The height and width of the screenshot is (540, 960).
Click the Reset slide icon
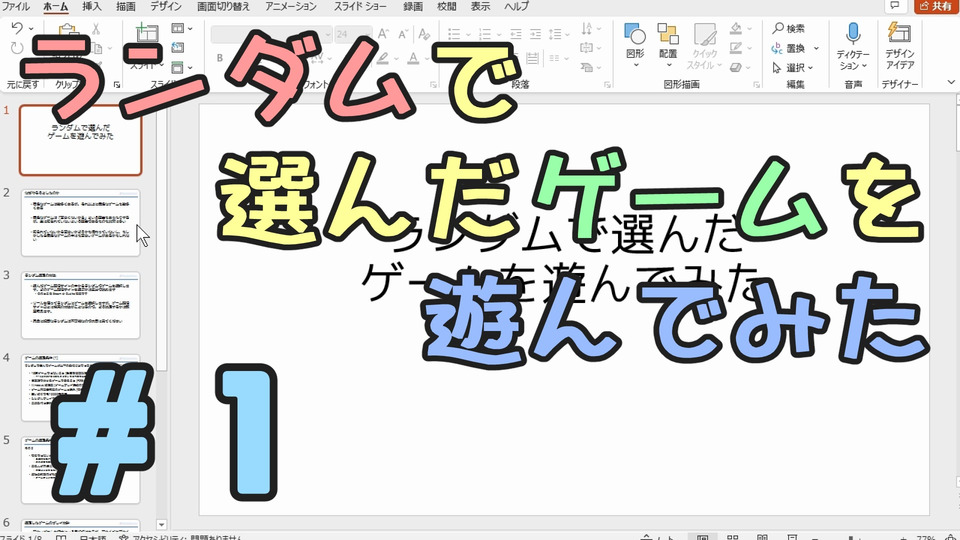pyautogui.click(x=178, y=47)
